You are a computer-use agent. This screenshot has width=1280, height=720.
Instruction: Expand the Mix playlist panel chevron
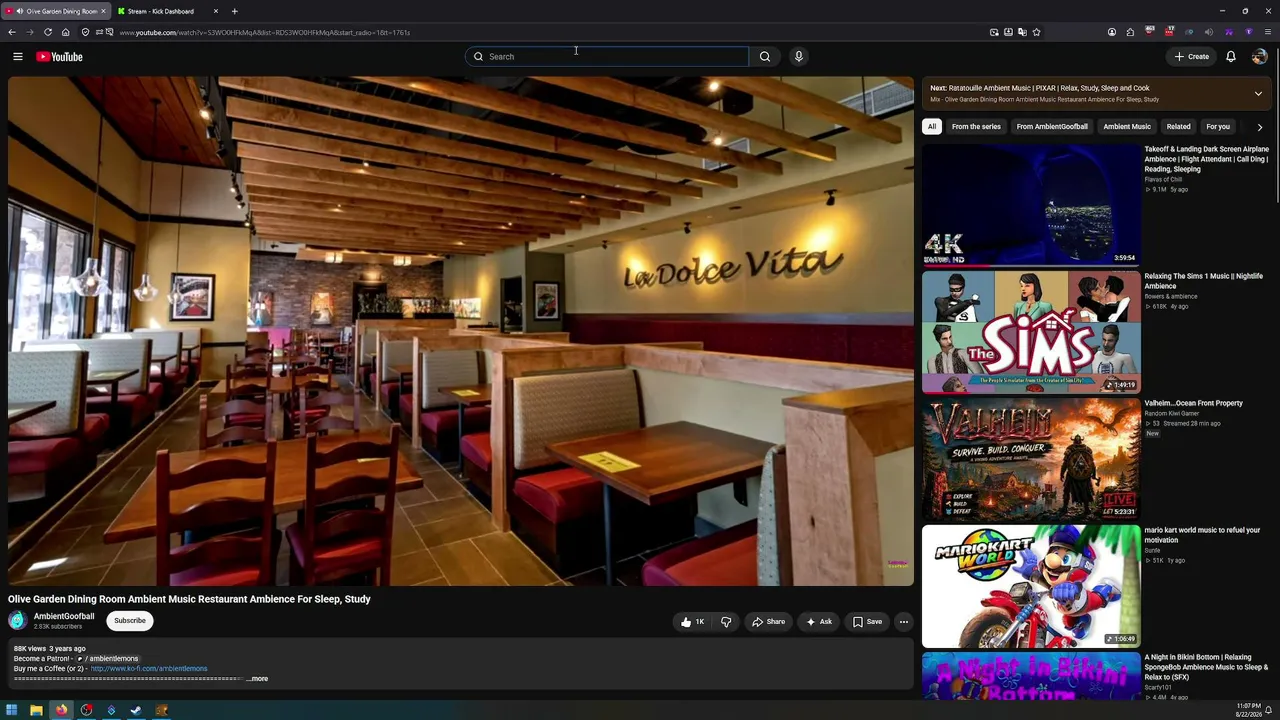coord(1258,93)
